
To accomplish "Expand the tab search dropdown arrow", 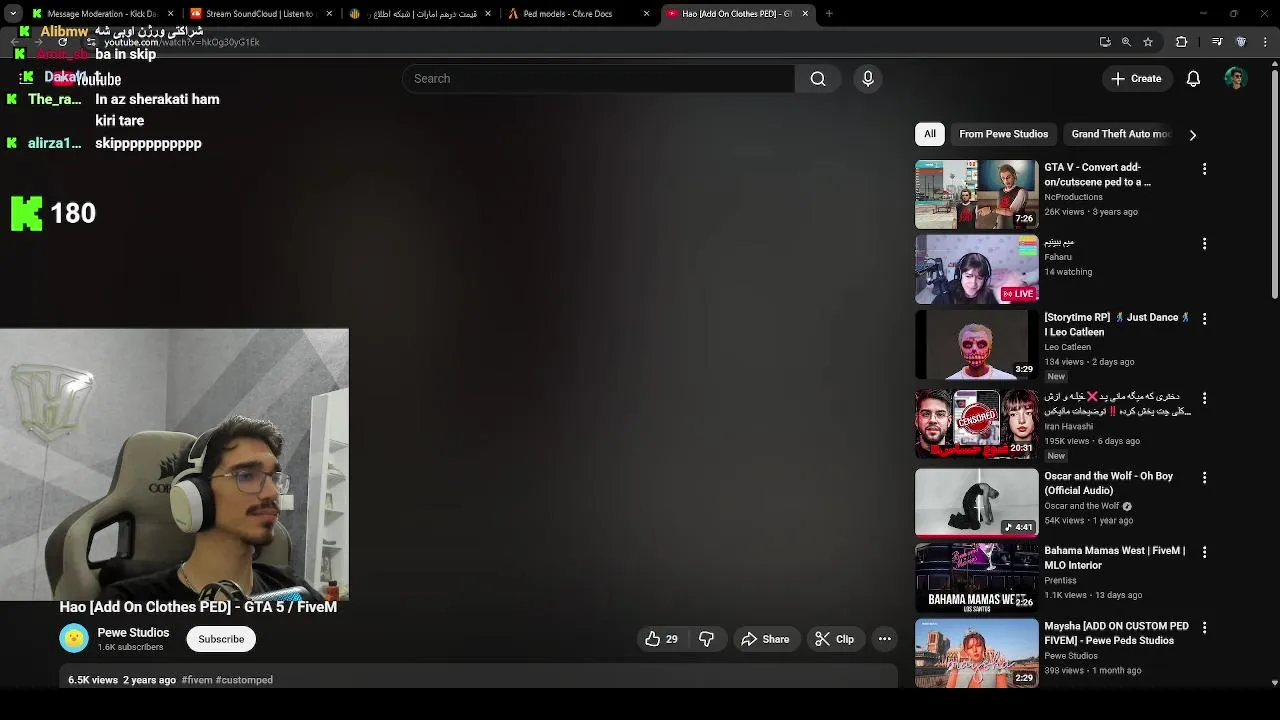I will 13,14.
